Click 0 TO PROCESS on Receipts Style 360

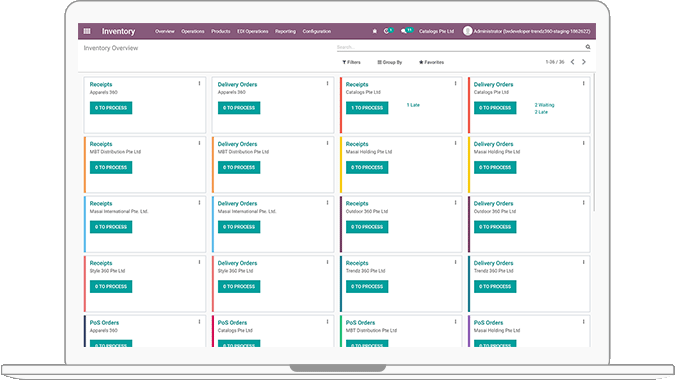(111, 287)
